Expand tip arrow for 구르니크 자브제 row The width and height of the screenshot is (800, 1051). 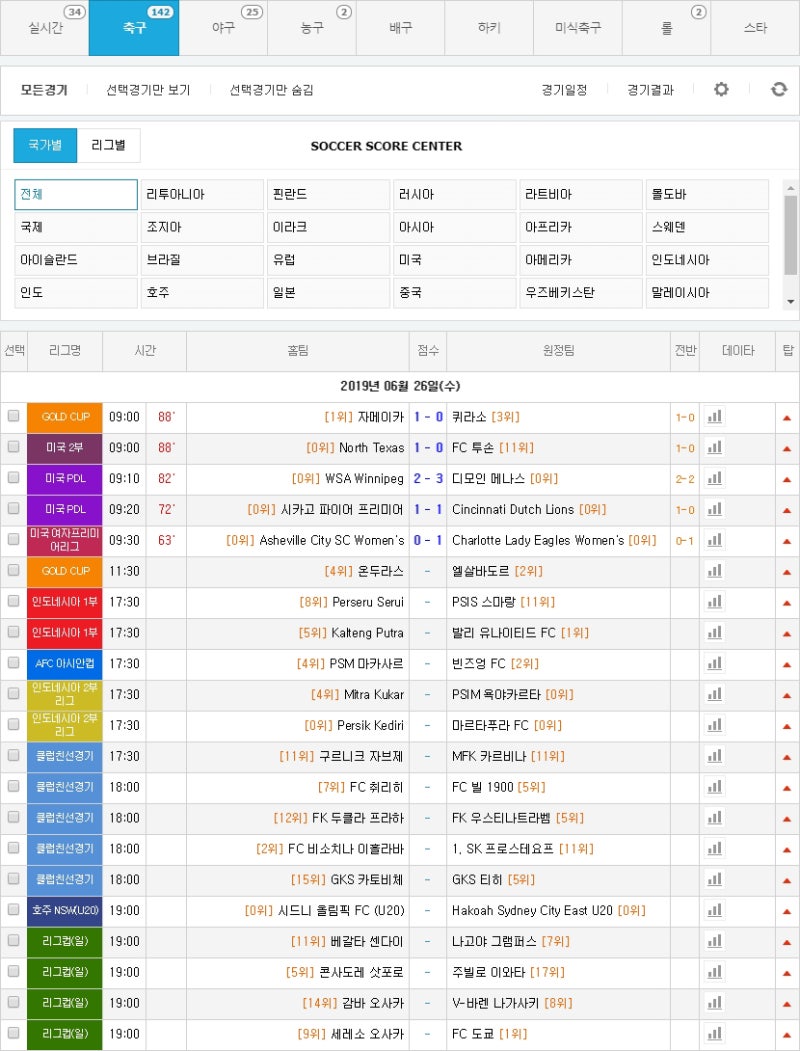[x=787, y=757]
